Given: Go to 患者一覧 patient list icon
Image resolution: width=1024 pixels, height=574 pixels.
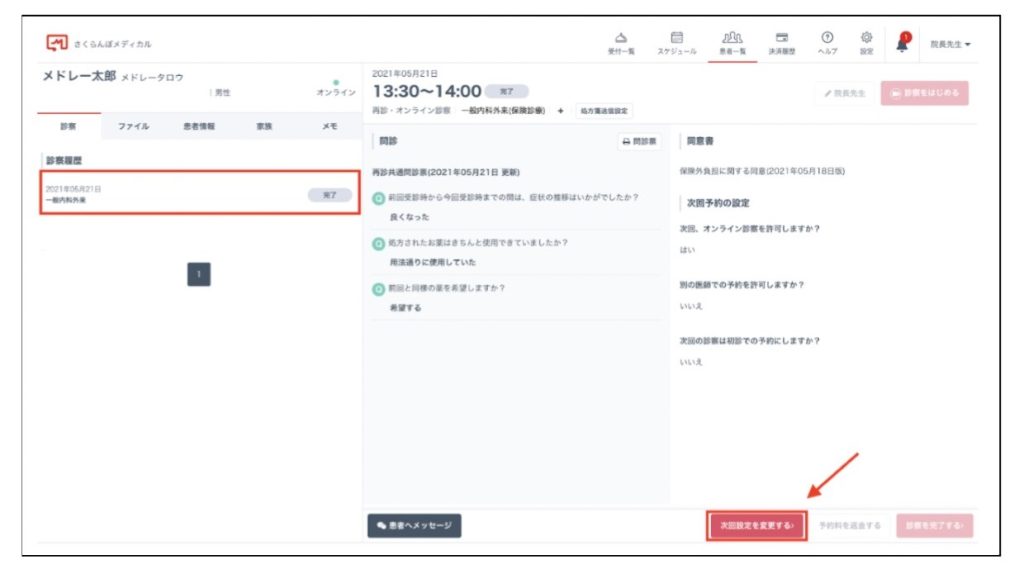Looking at the screenshot, I should pos(732,38).
